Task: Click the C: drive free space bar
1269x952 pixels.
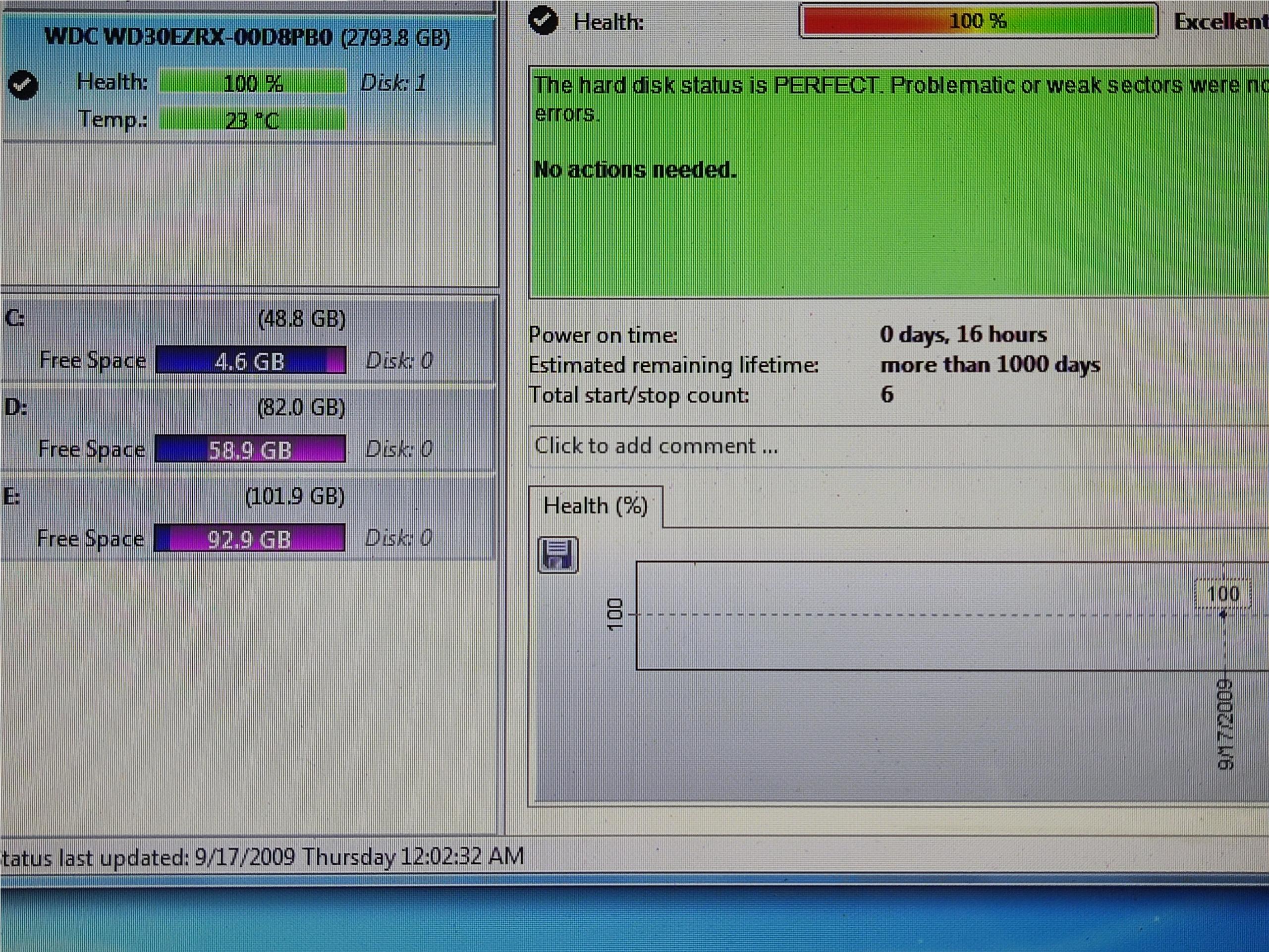Action: coord(251,361)
